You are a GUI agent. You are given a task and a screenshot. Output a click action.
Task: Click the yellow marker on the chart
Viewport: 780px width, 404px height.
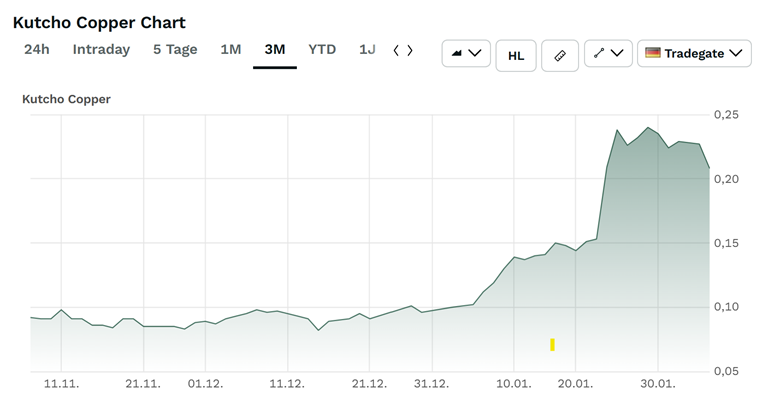(552, 345)
